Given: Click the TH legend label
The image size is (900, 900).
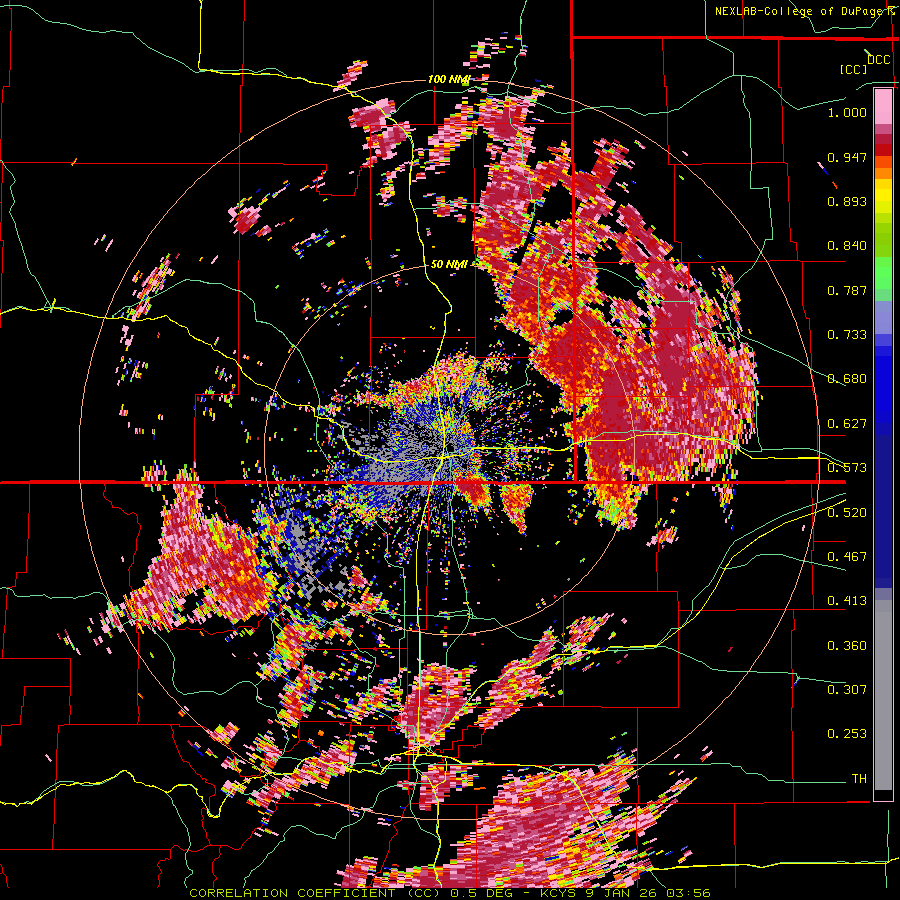Looking at the screenshot, I should pos(859,778).
